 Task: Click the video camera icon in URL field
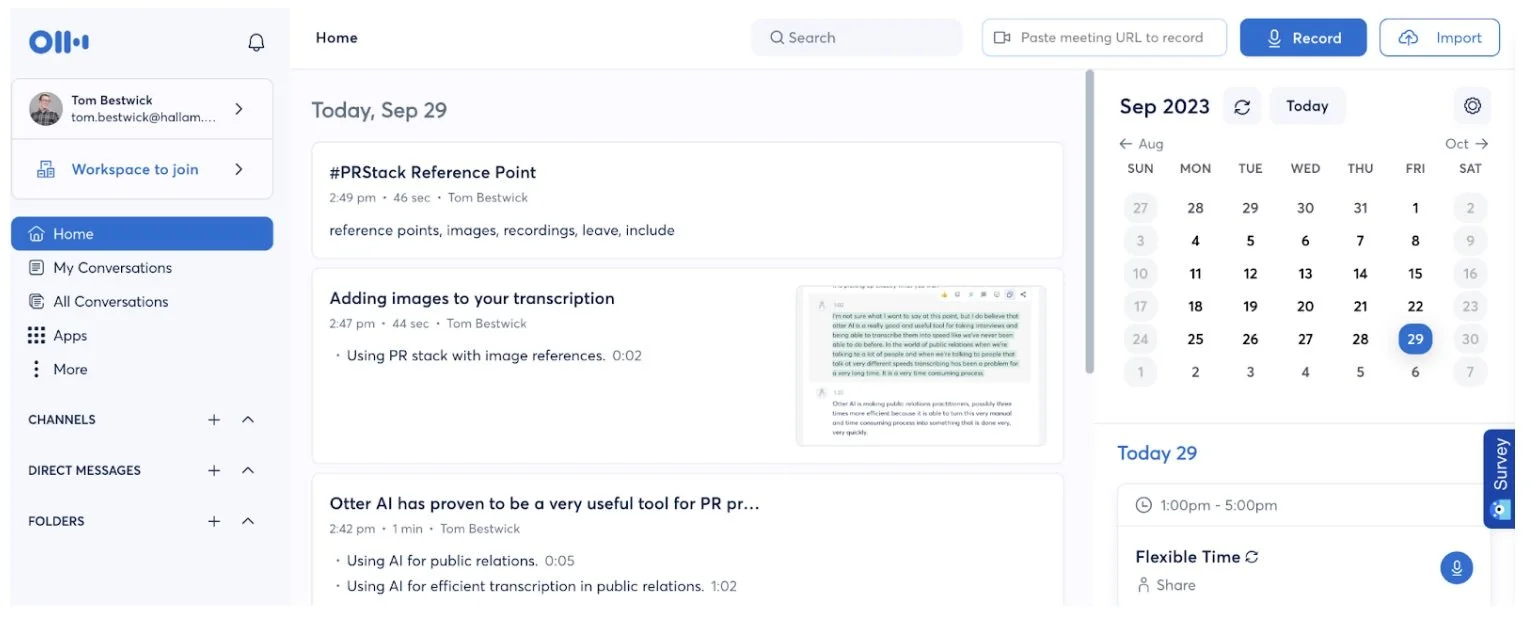pyautogui.click(x=1002, y=37)
